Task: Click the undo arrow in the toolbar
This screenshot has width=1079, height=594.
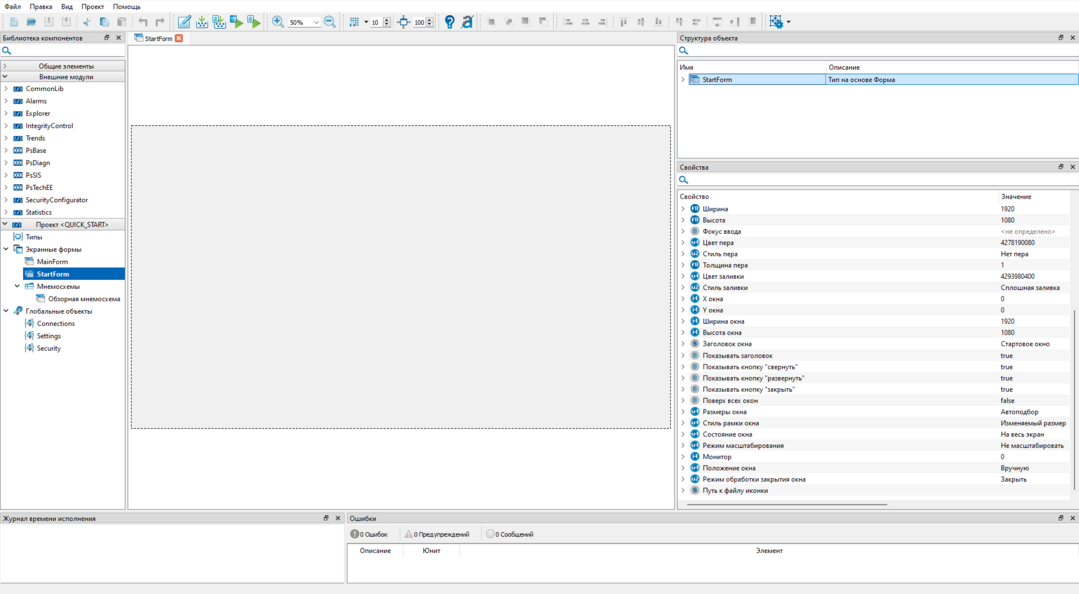Action: [143, 22]
